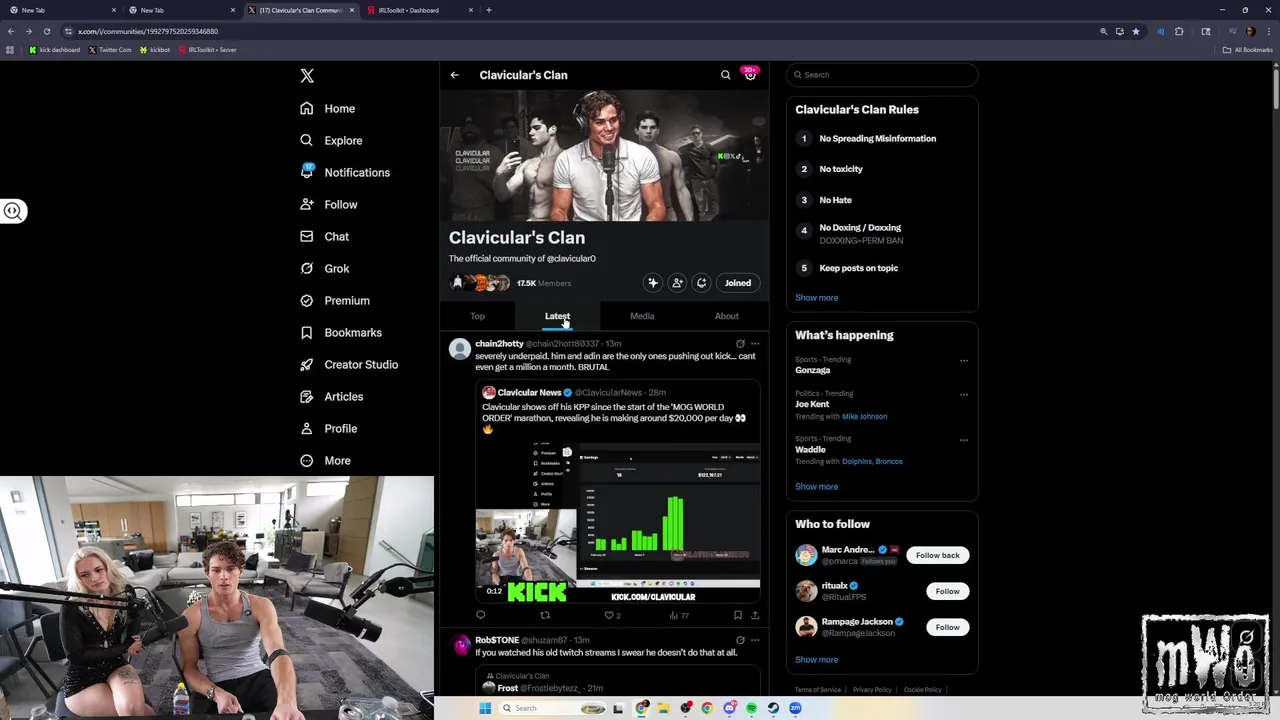Reload the page in browser toolbar
This screenshot has width=1280, height=720.
(x=46, y=31)
